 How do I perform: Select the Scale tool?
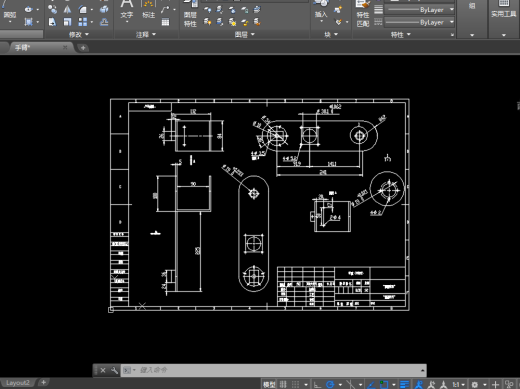[x=67, y=22]
